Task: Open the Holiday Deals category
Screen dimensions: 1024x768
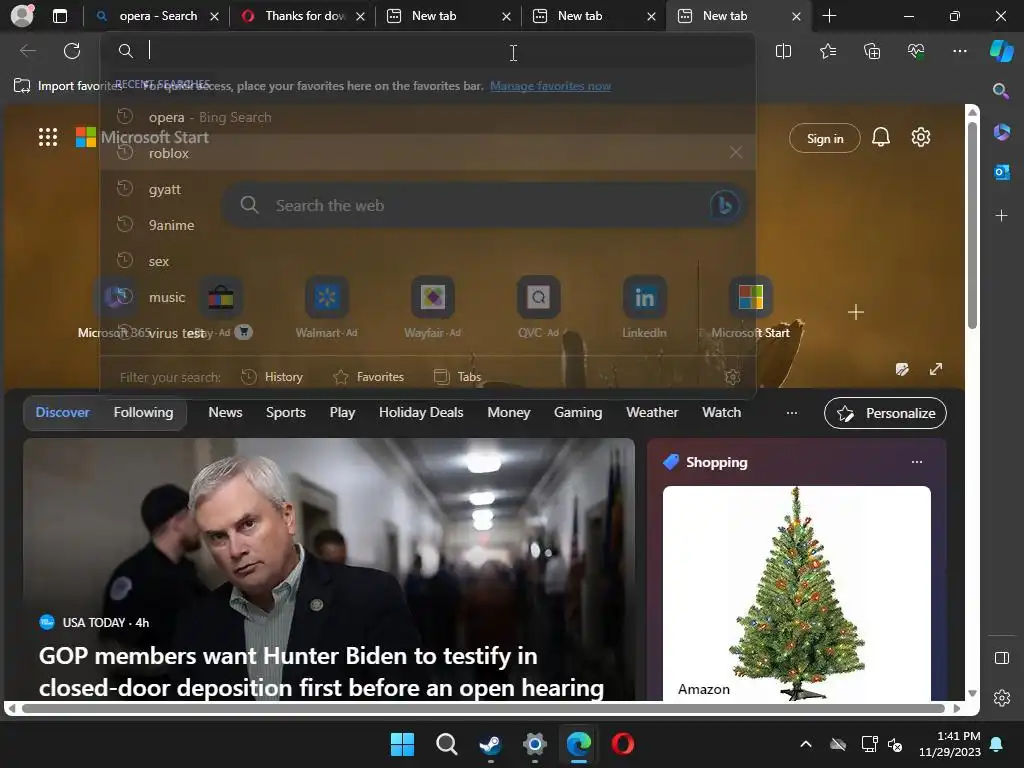Action: pos(421,412)
